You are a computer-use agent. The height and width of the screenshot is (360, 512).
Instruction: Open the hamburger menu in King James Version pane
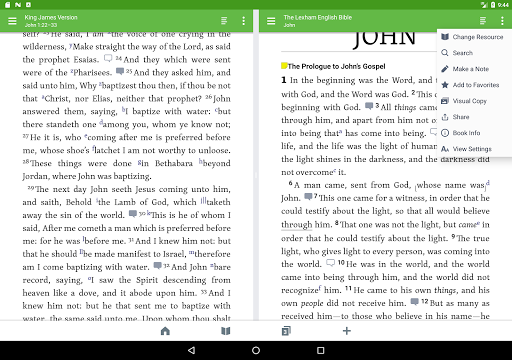tap(12, 21)
